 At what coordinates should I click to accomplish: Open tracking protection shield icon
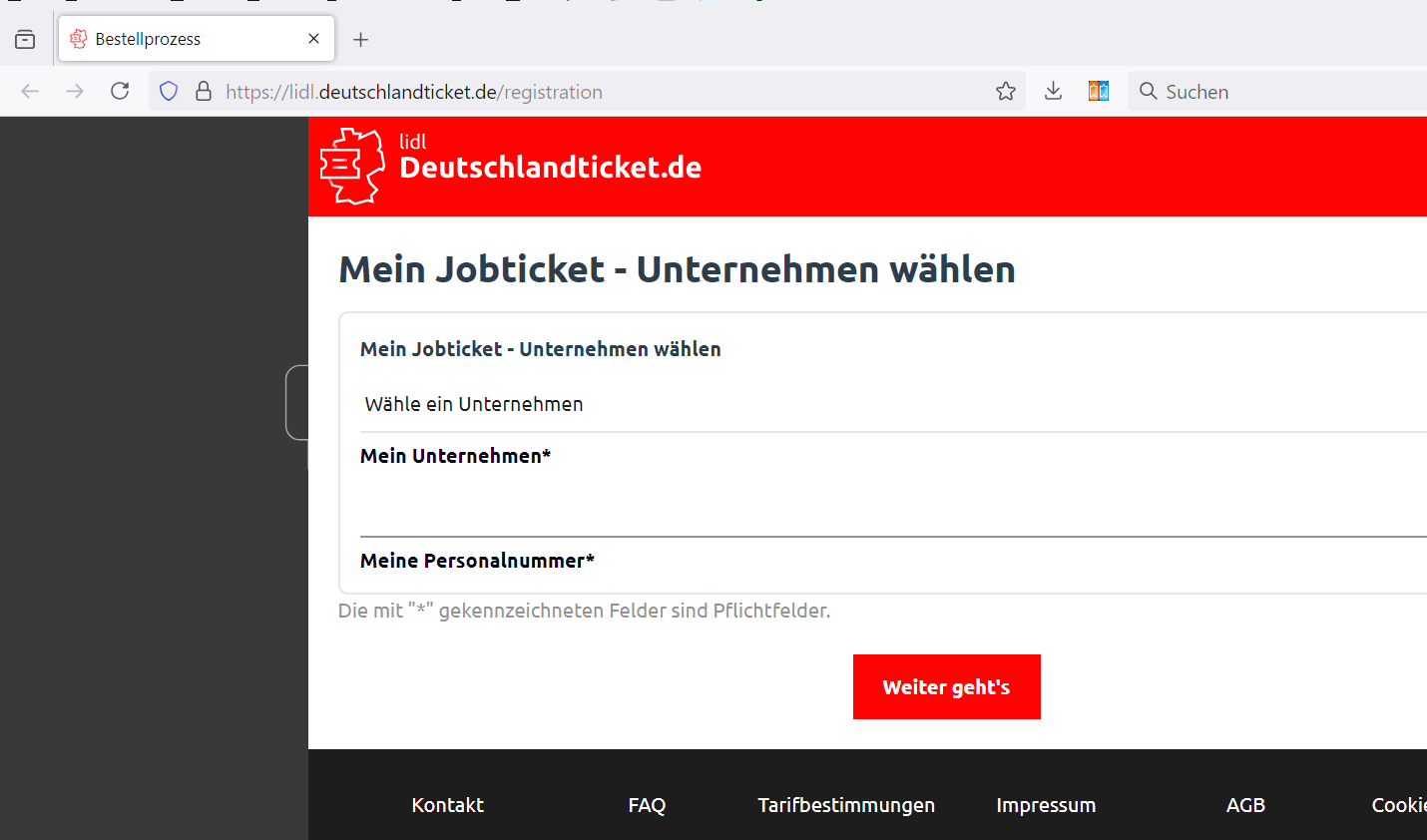pos(169,92)
